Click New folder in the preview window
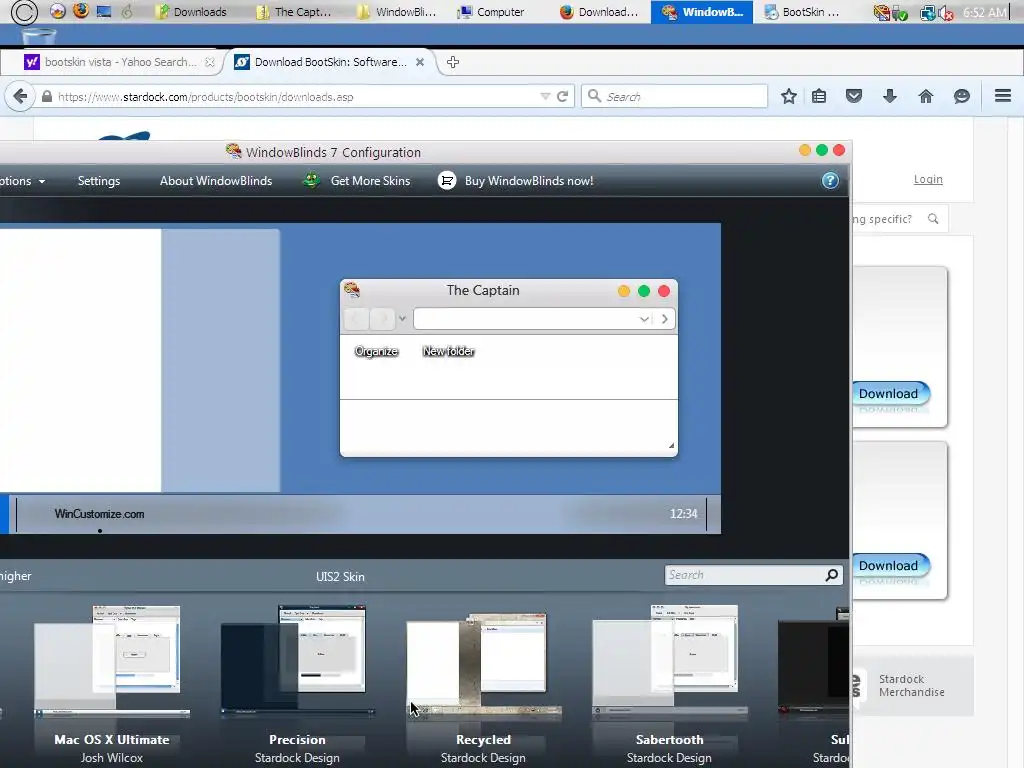Viewport: 1024px width, 768px height. coord(448,351)
